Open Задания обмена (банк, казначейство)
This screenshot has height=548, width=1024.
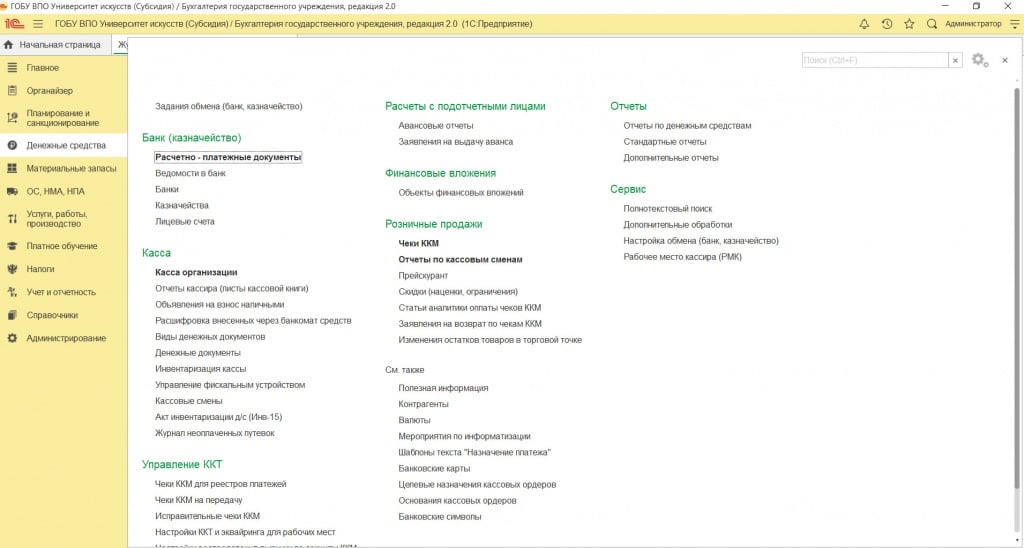click(x=229, y=106)
